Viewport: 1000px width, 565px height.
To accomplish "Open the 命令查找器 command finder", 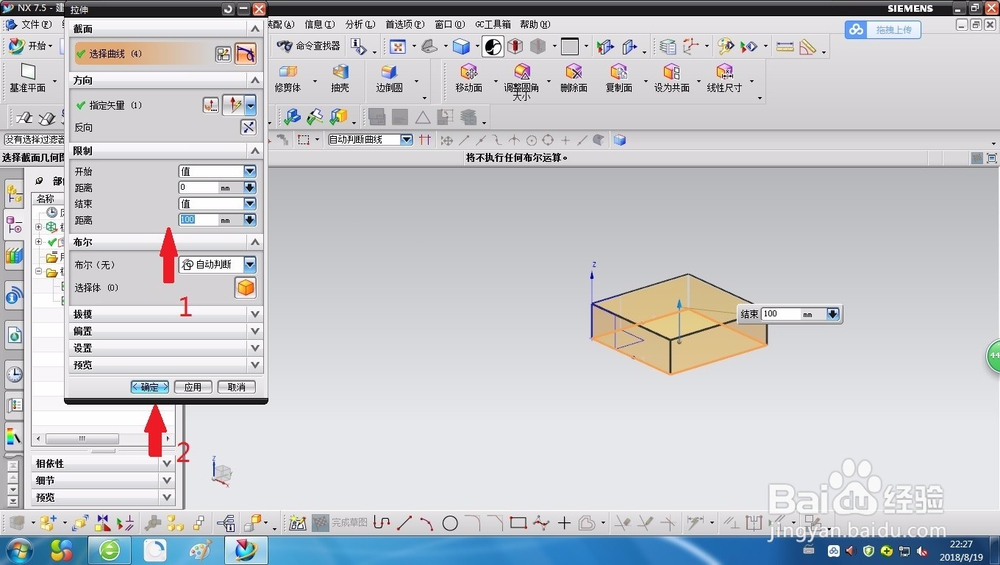I will tap(309, 46).
